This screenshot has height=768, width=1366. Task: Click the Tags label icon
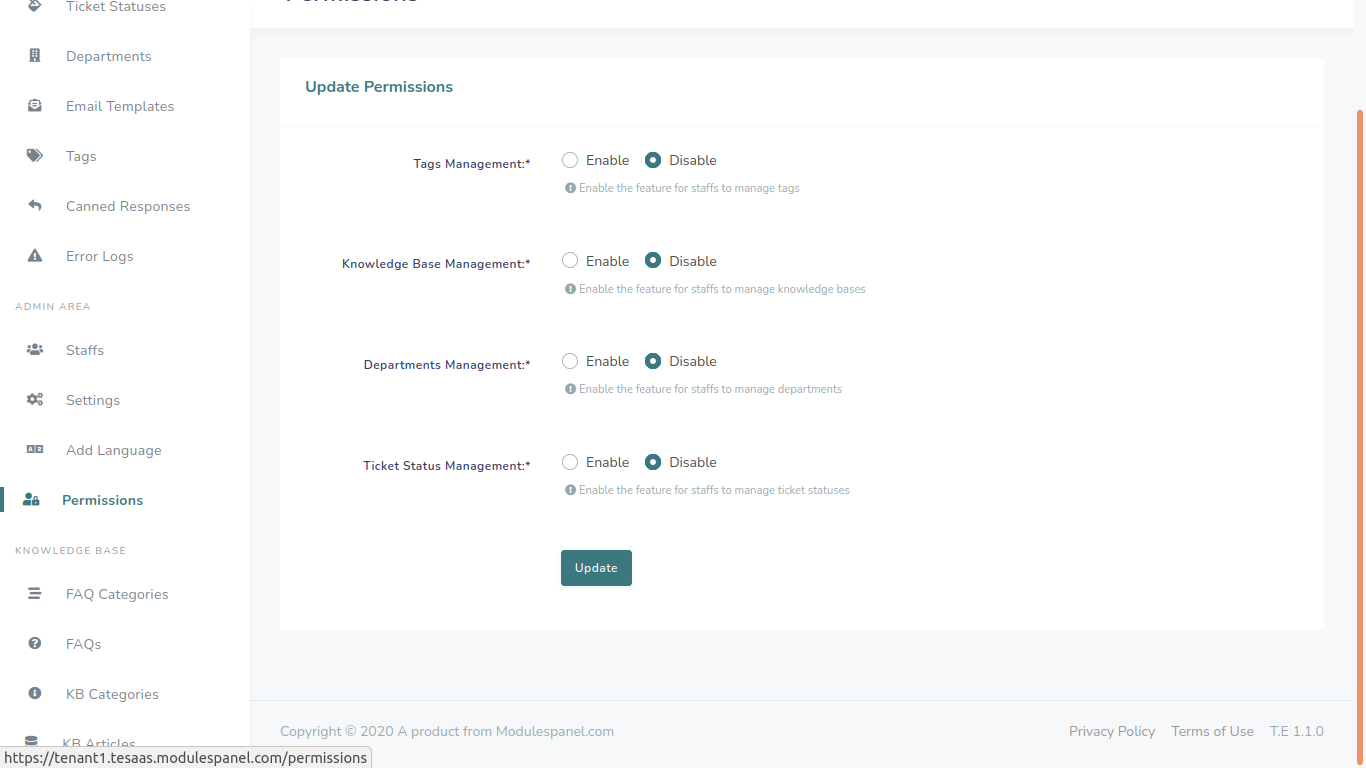click(34, 155)
